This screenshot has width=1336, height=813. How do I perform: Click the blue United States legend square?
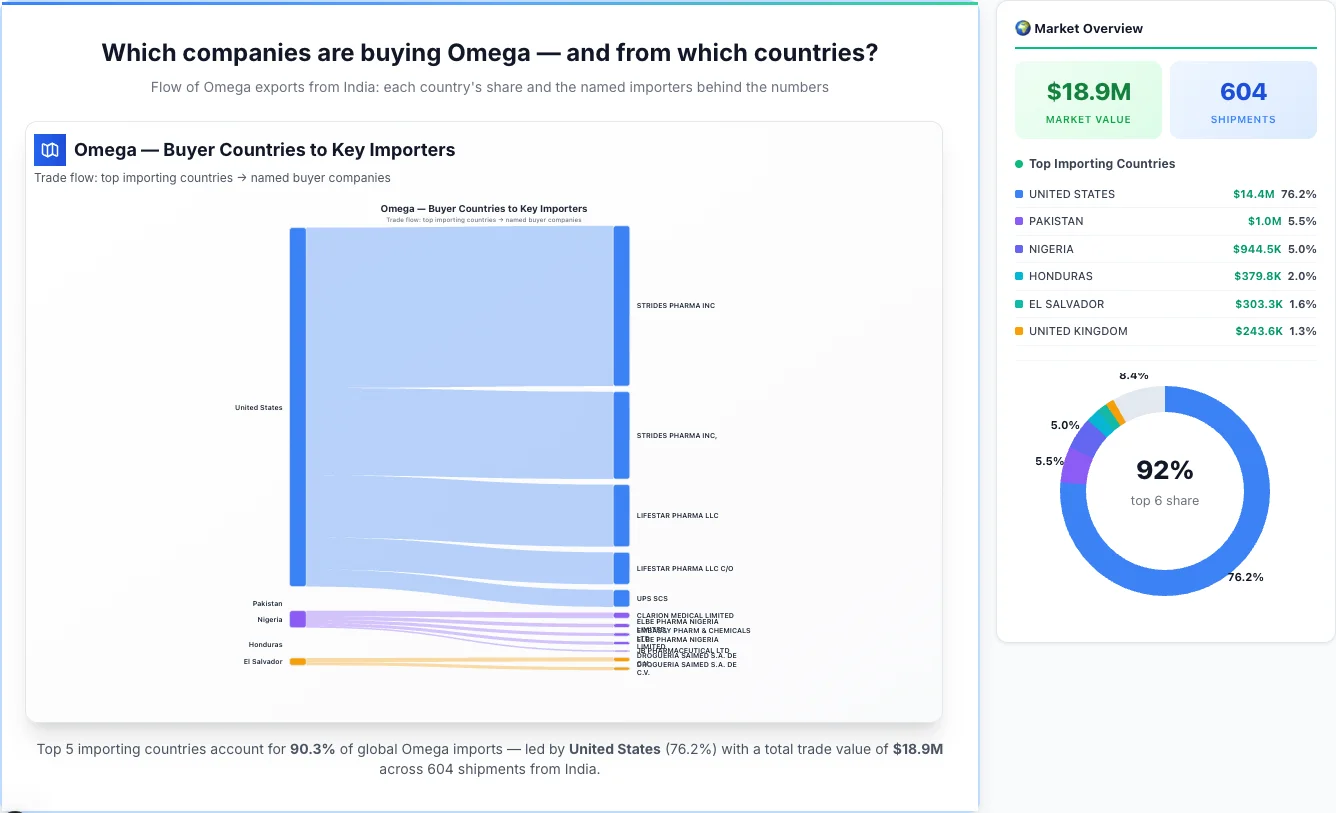(x=1021, y=193)
